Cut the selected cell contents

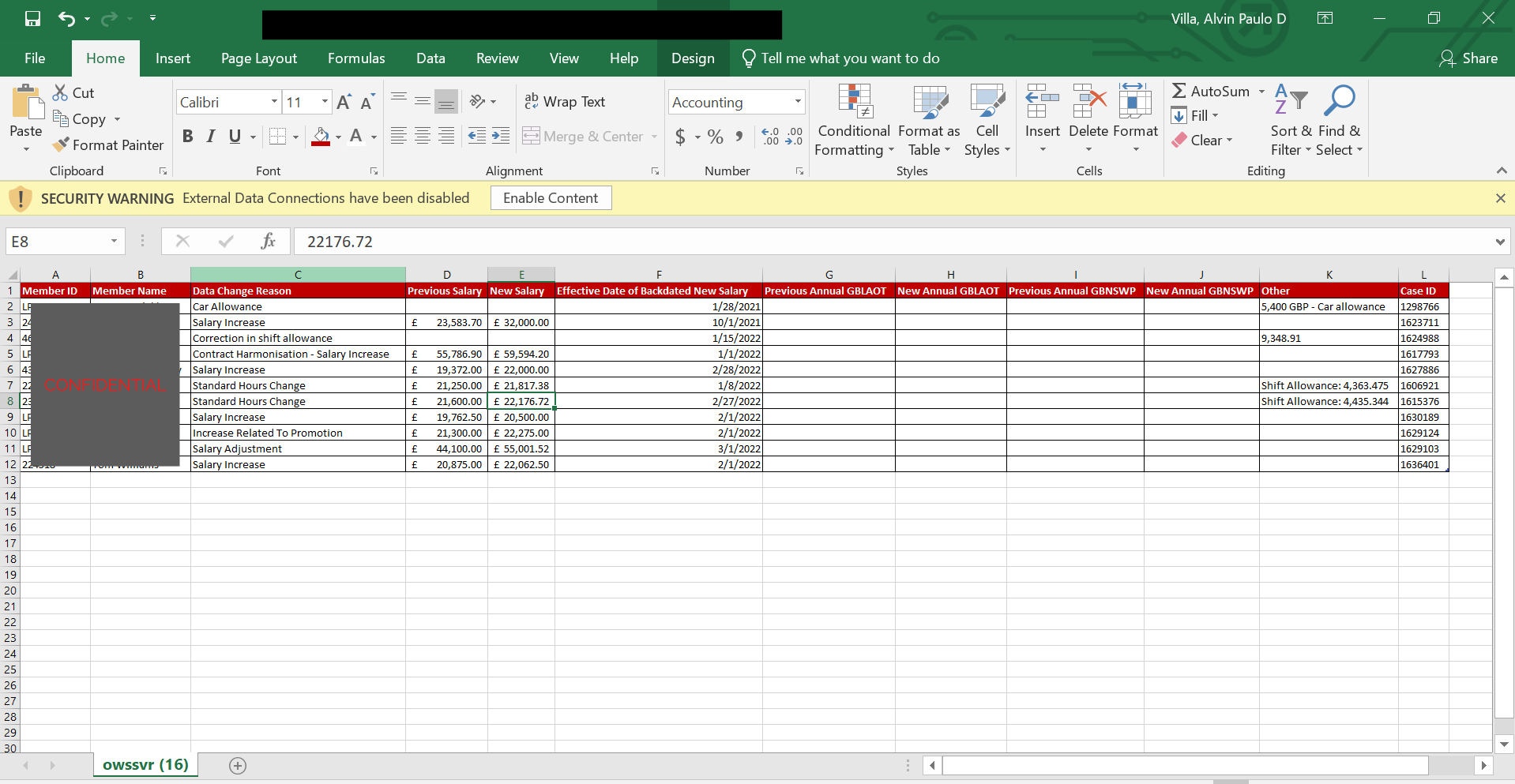(x=73, y=92)
